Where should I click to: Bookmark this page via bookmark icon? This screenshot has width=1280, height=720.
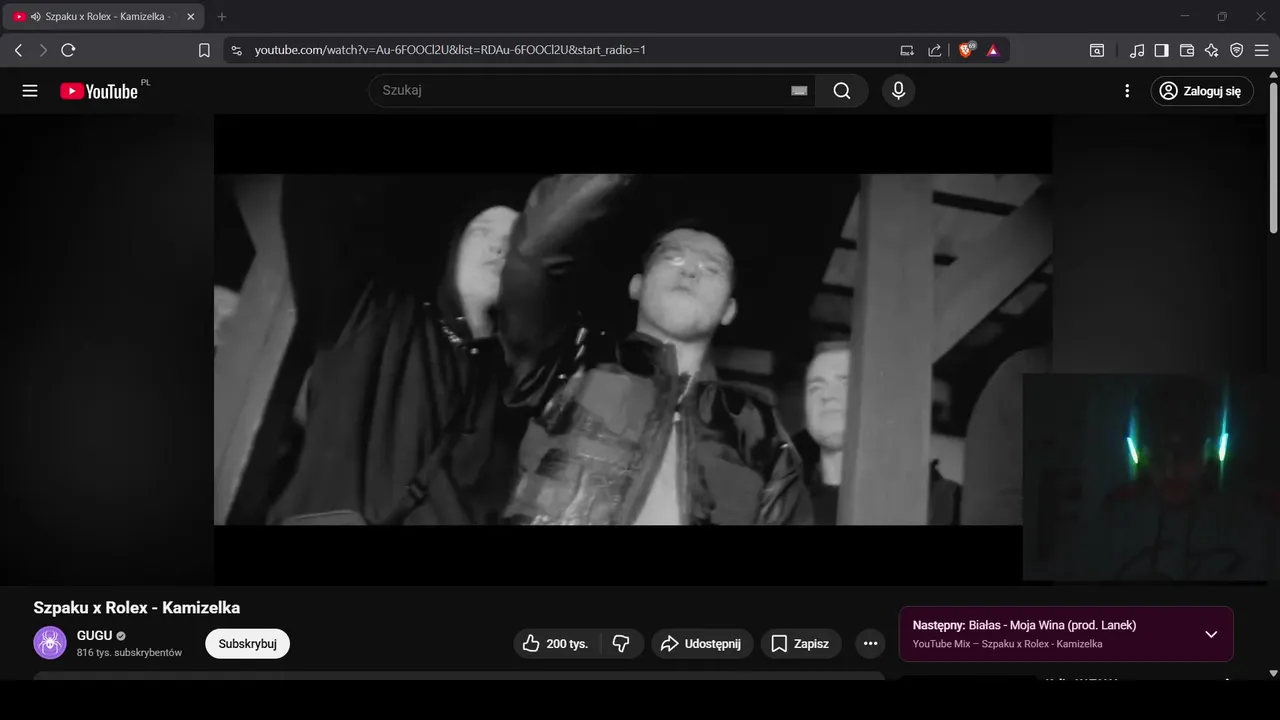[204, 50]
